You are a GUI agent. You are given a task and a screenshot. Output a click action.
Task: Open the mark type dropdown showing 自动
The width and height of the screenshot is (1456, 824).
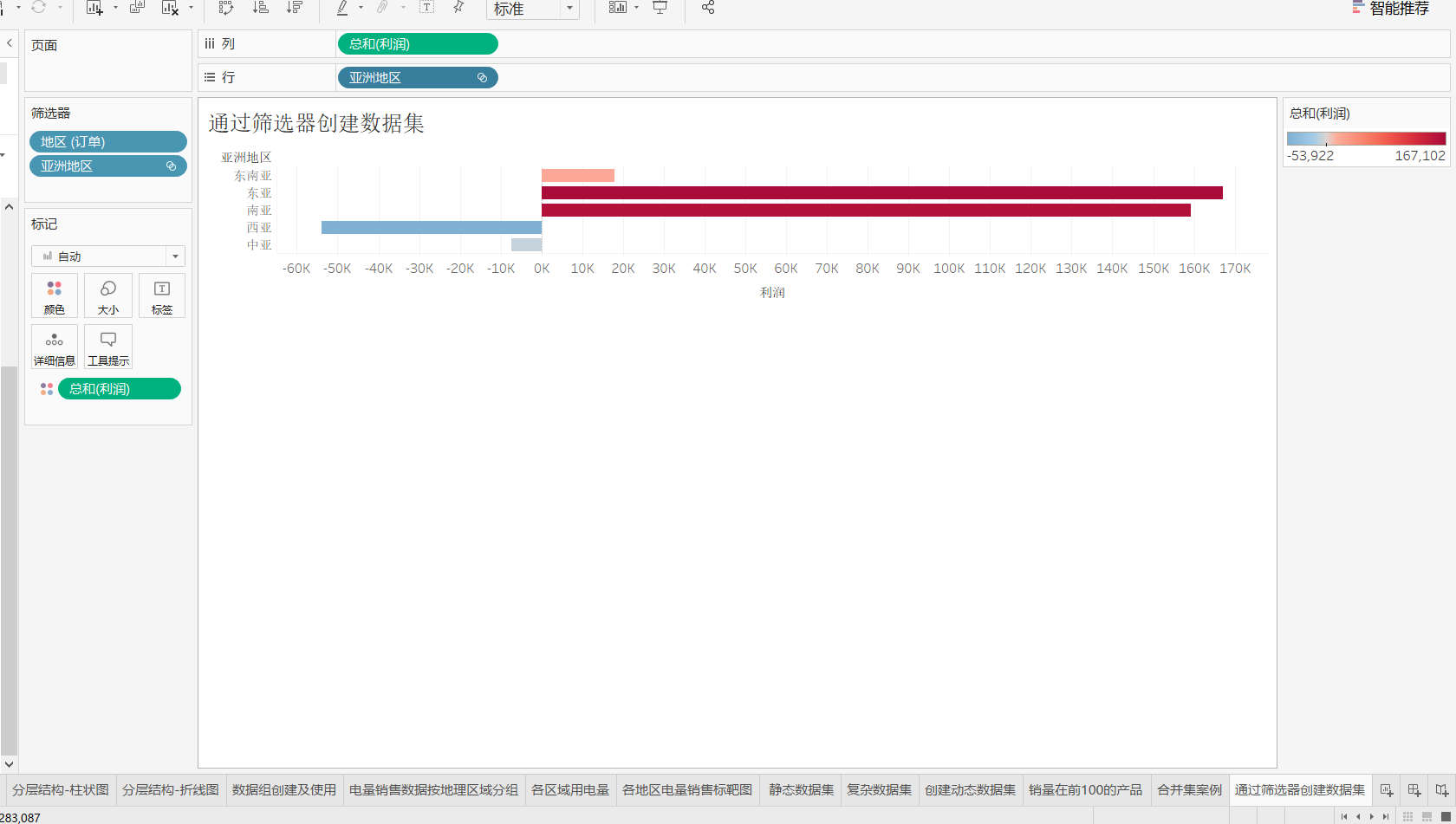tap(108, 256)
